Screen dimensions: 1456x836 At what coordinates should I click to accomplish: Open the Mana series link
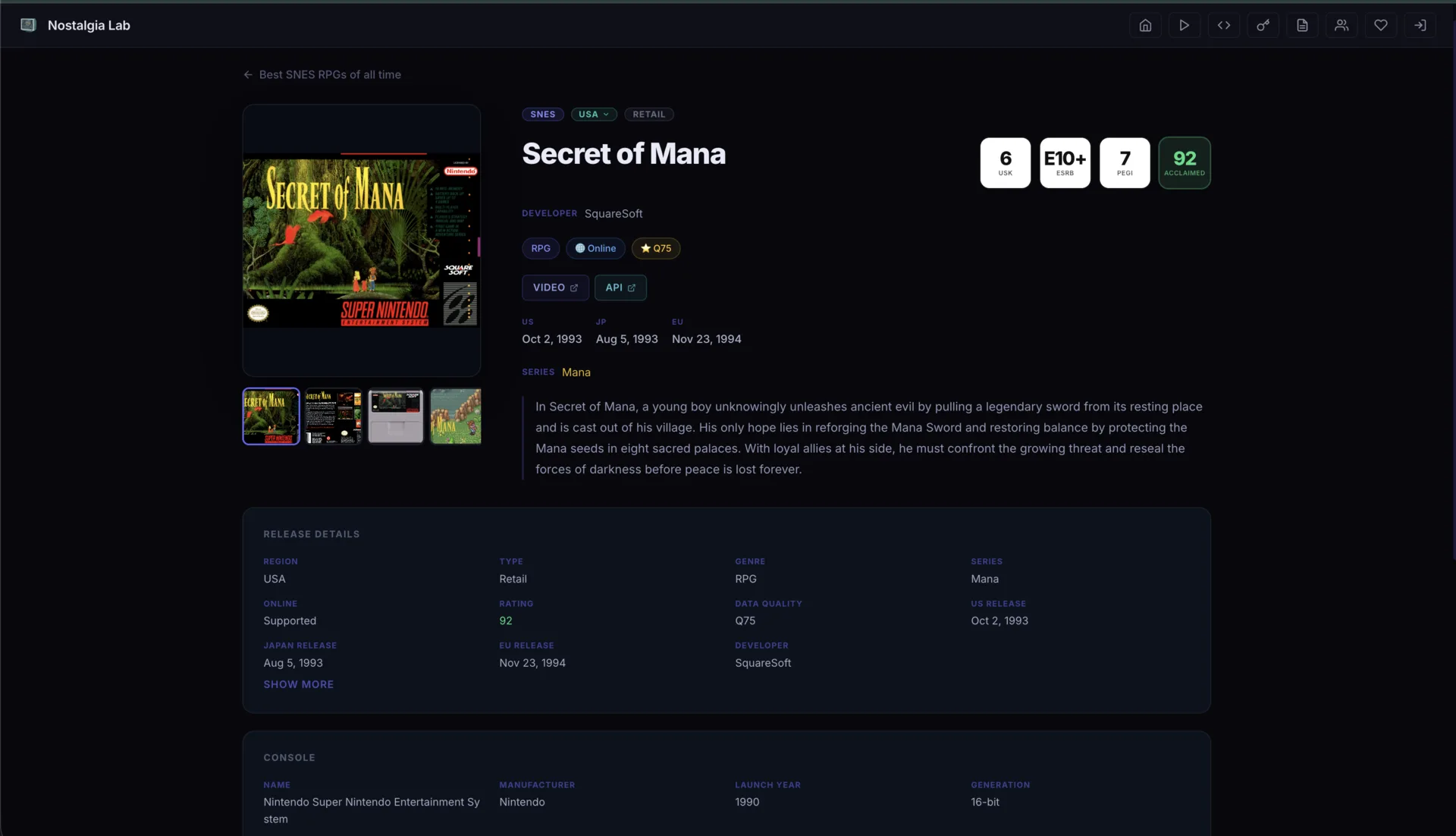click(x=576, y=372)
